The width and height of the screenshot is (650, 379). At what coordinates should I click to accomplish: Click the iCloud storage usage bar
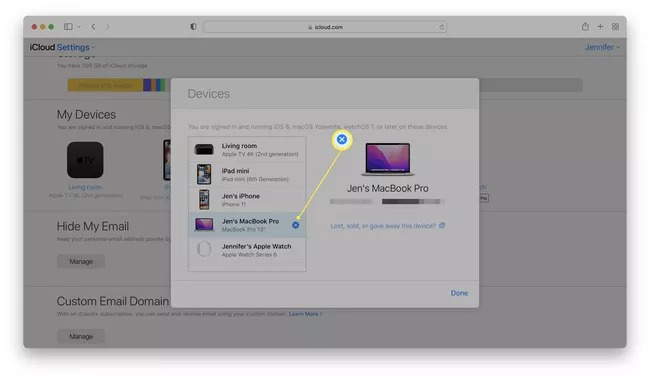[x=325, y=85]
